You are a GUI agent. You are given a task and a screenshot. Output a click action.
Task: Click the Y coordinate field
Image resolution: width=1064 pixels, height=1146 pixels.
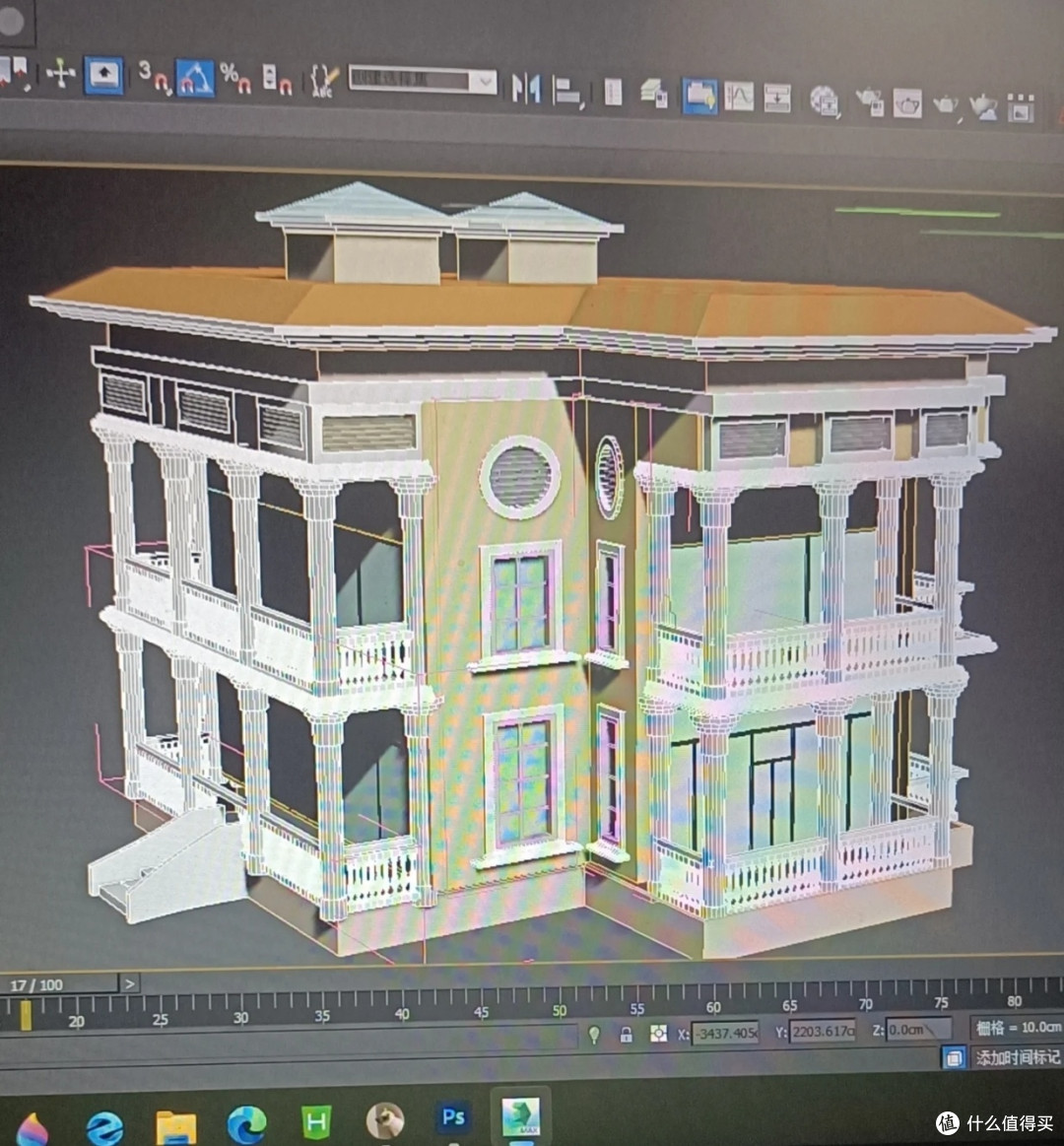coord(822,1032)
